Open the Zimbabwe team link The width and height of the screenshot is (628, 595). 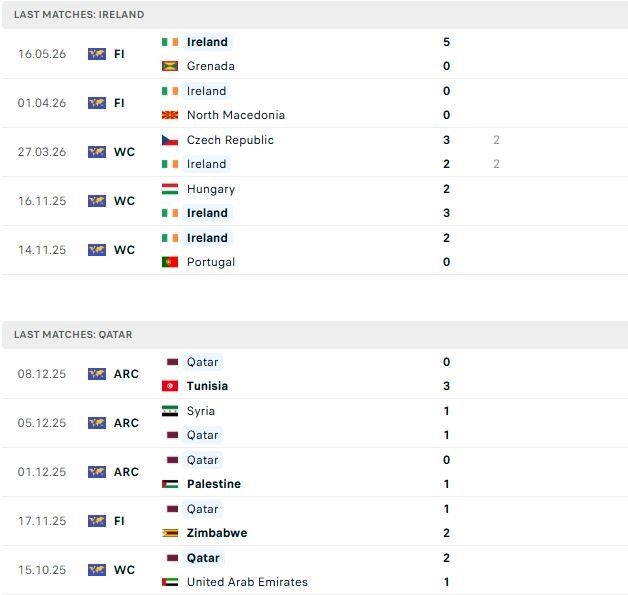point(217,533)
